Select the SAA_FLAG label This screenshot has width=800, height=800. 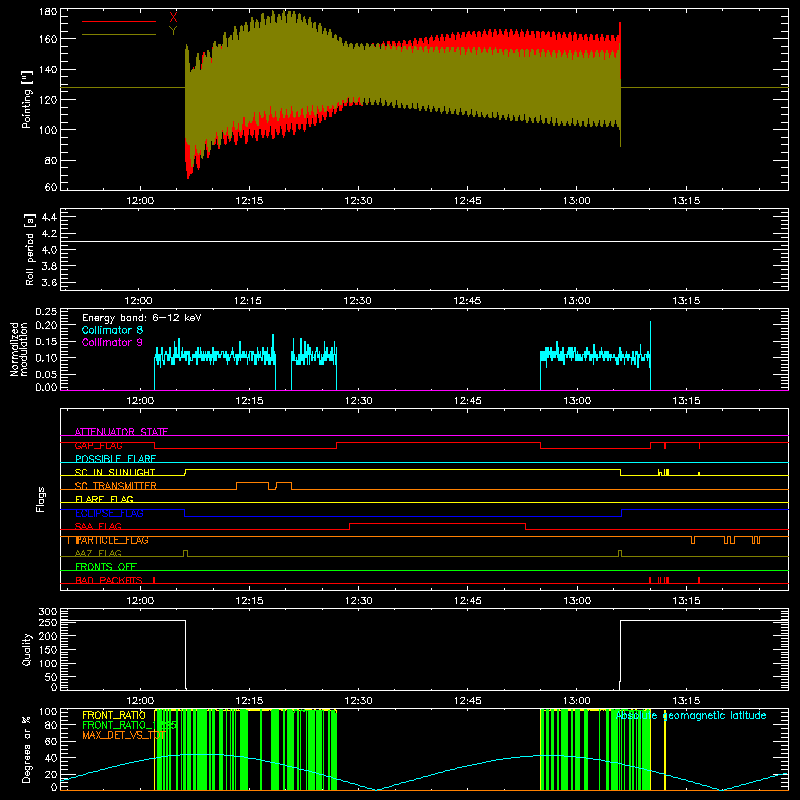(98, 526)
